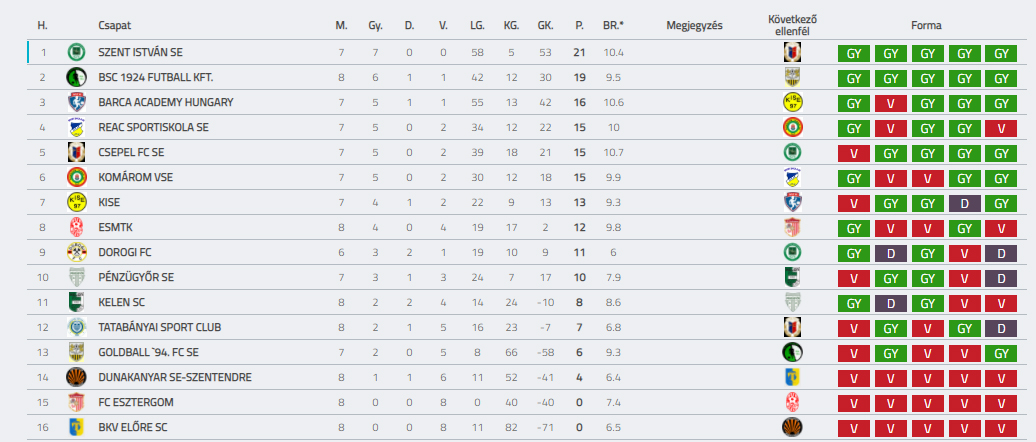Click next opponent logo in Szent István row

tap(792, 52)
